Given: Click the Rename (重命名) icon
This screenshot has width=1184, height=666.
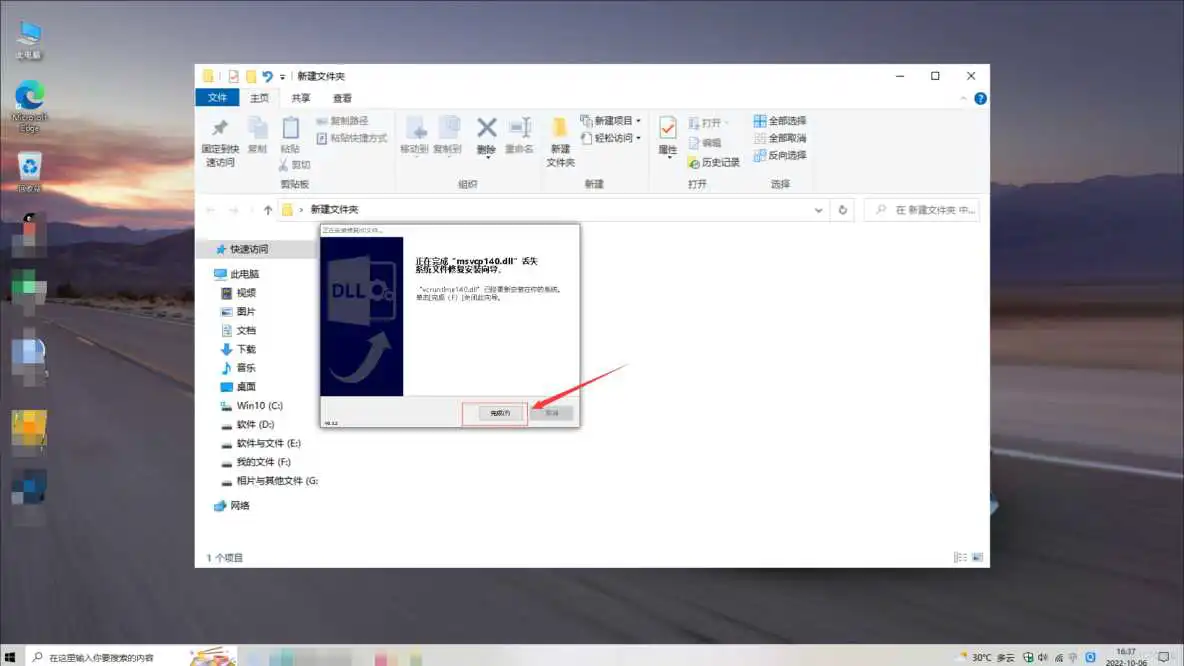Looking at the screenshot, I should click(520, 131).
